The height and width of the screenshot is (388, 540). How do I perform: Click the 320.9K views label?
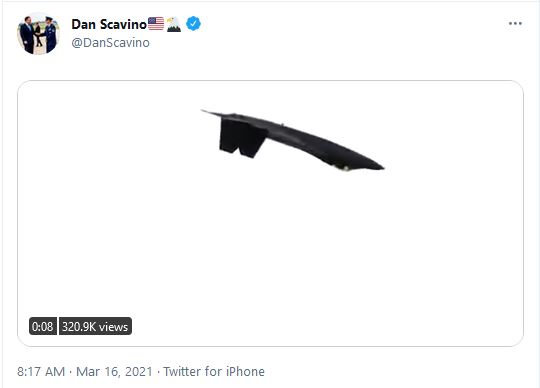click(x=95, y=326)
